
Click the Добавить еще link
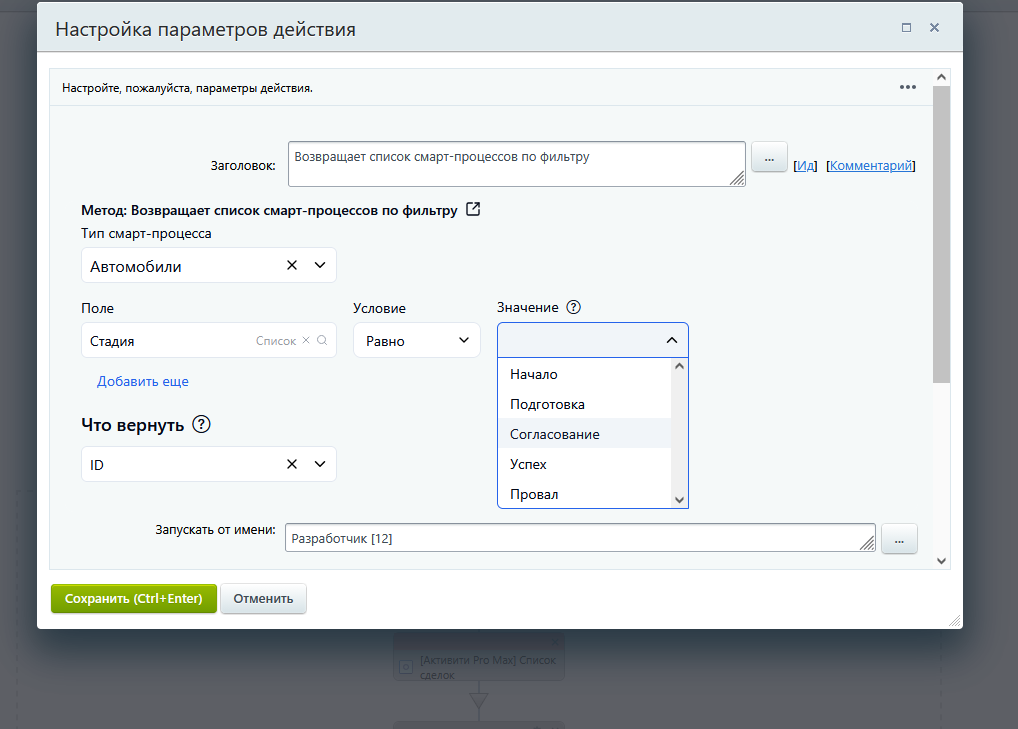(x=143, y=381)
